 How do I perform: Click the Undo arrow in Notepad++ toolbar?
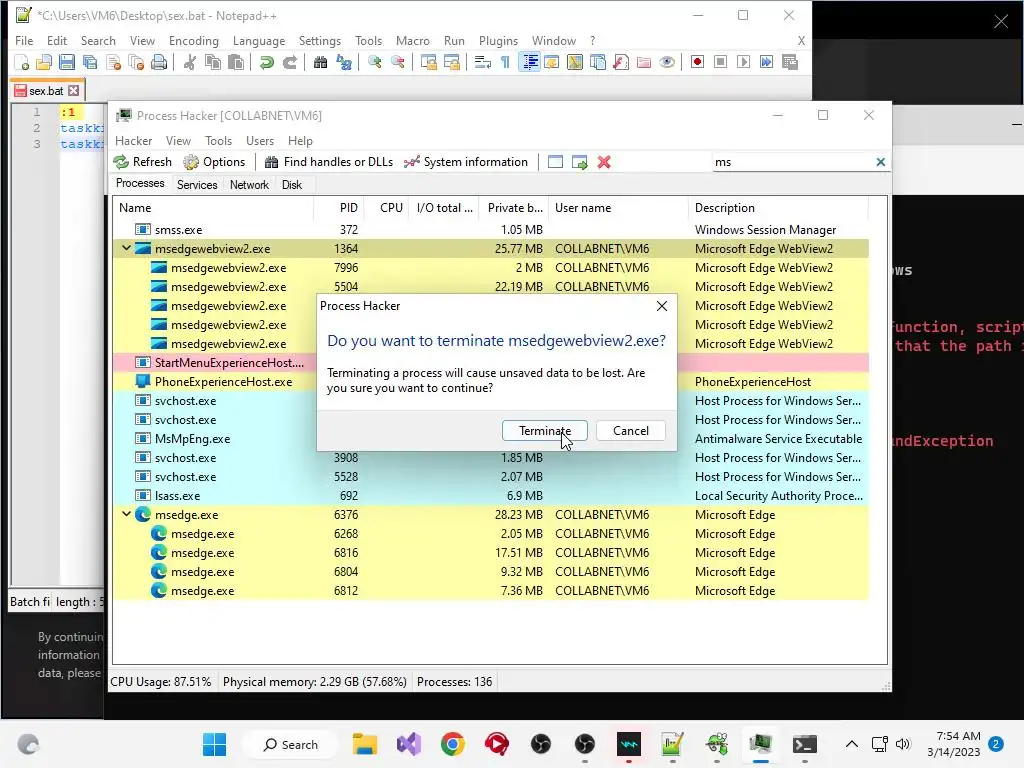click(x=266, y=63)
